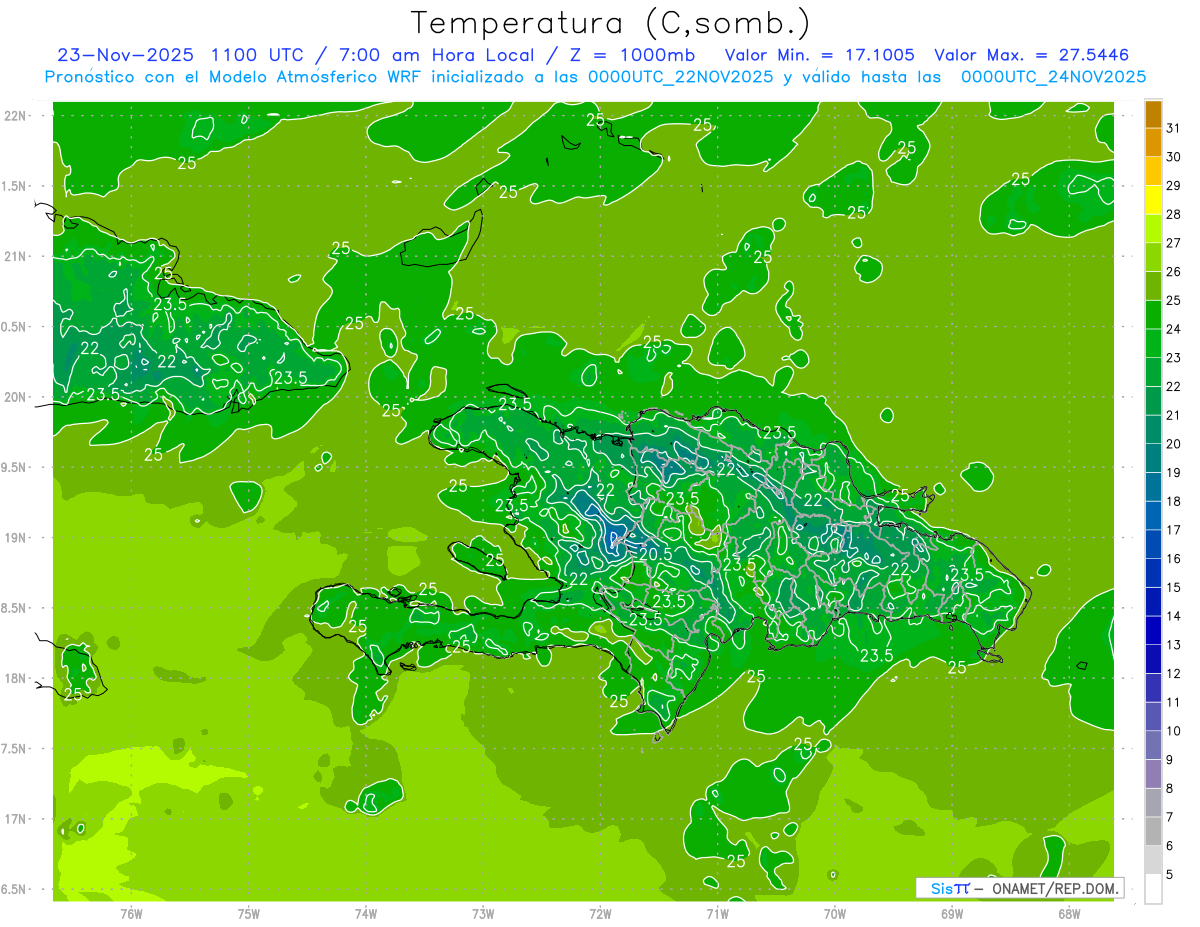The width and height of the screenshot is (1200, 927).
Task: Pick the yellow swatch between 28 and 29
Action: pyautogui.click(x=1153, y=200)
